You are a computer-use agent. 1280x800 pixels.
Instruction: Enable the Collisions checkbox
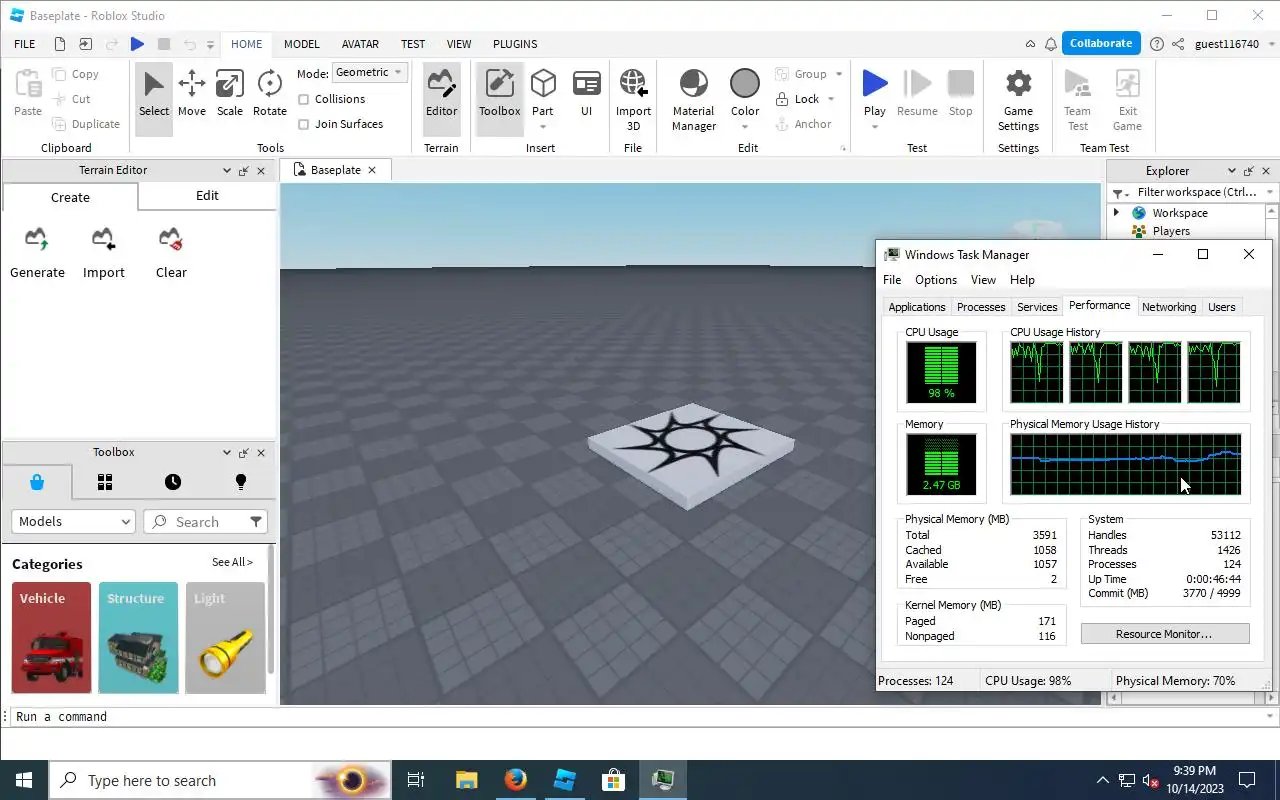pyautogui.click(x=304, y=99)
